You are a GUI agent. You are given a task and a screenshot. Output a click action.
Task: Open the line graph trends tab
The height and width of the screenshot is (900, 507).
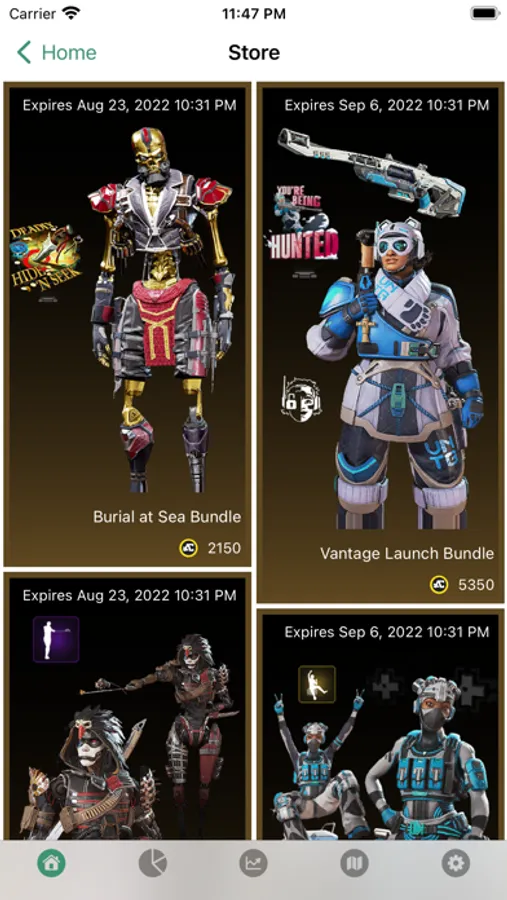pyautogui.click(x=253, y=863)
